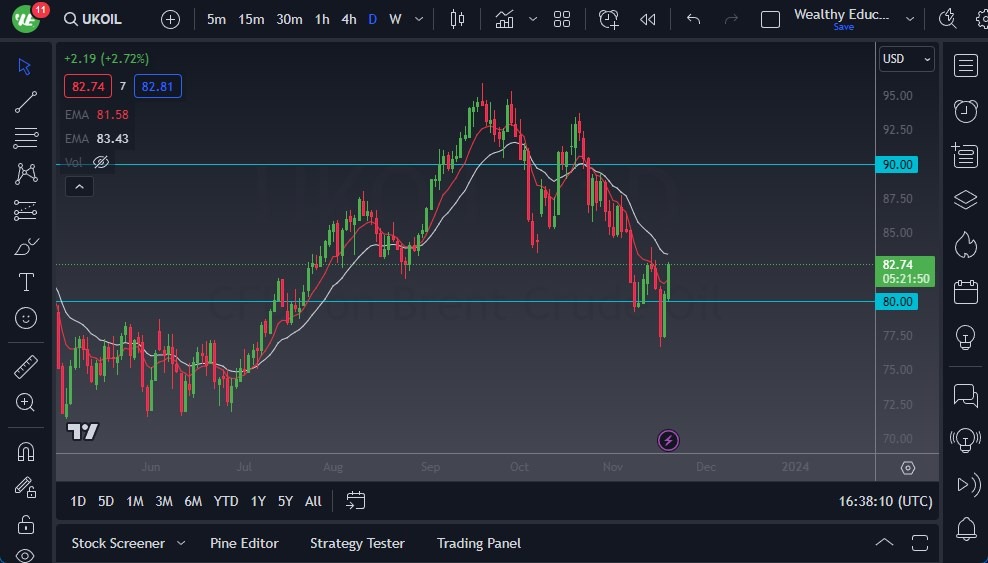
Task: Select the YTD date range
Action: (x=226, y=501)
